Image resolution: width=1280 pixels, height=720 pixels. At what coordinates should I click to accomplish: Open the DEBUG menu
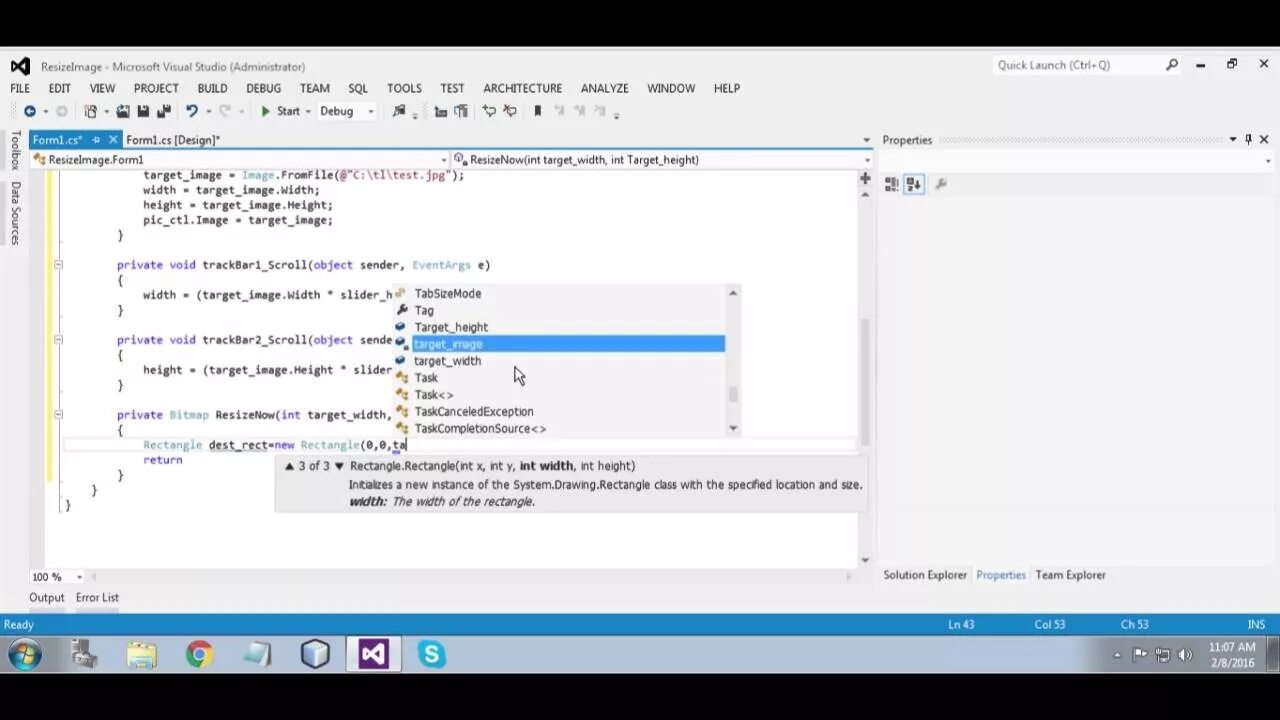click(x=263, y=88)
